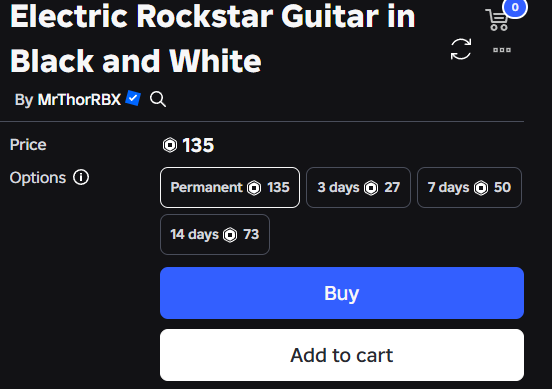Choose the 7 days rental option
552x389 pixels.
click(x=469, y=187)
